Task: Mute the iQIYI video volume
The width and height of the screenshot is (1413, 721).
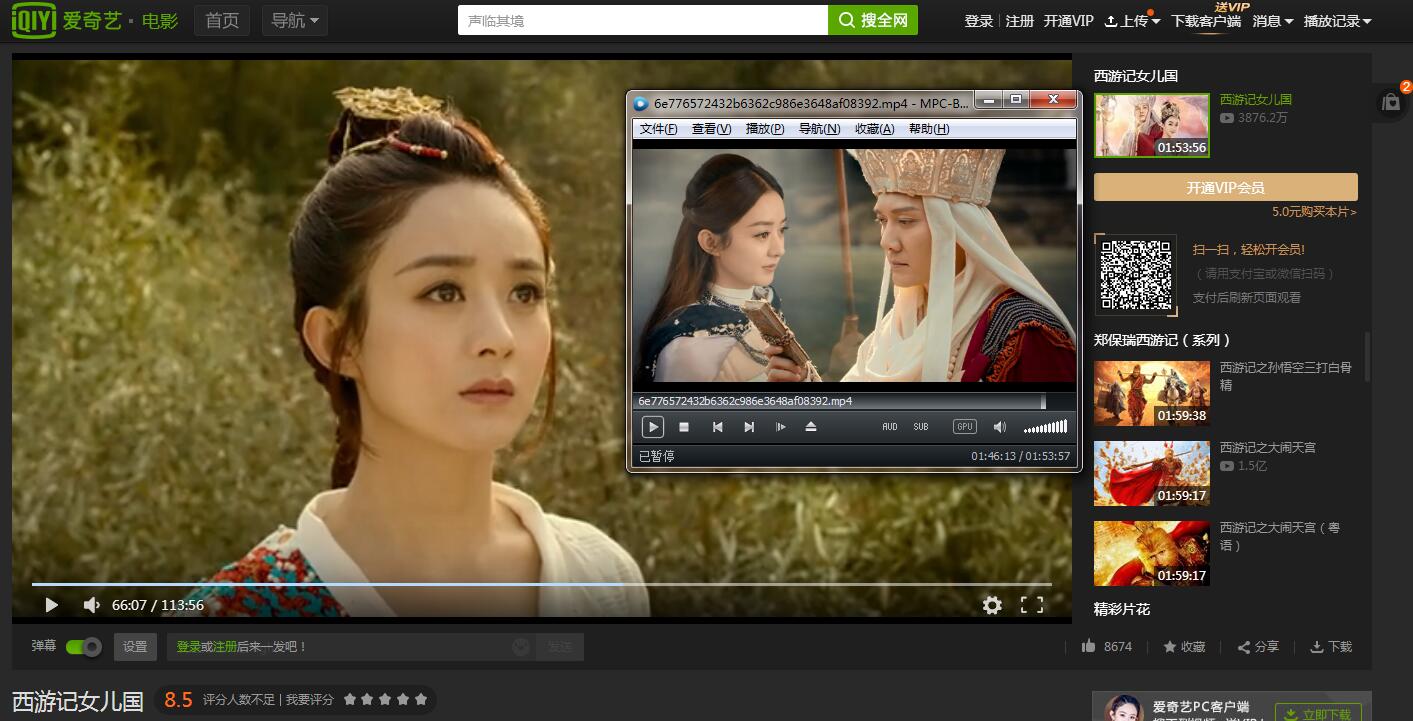Action: [x=91, y=605]
